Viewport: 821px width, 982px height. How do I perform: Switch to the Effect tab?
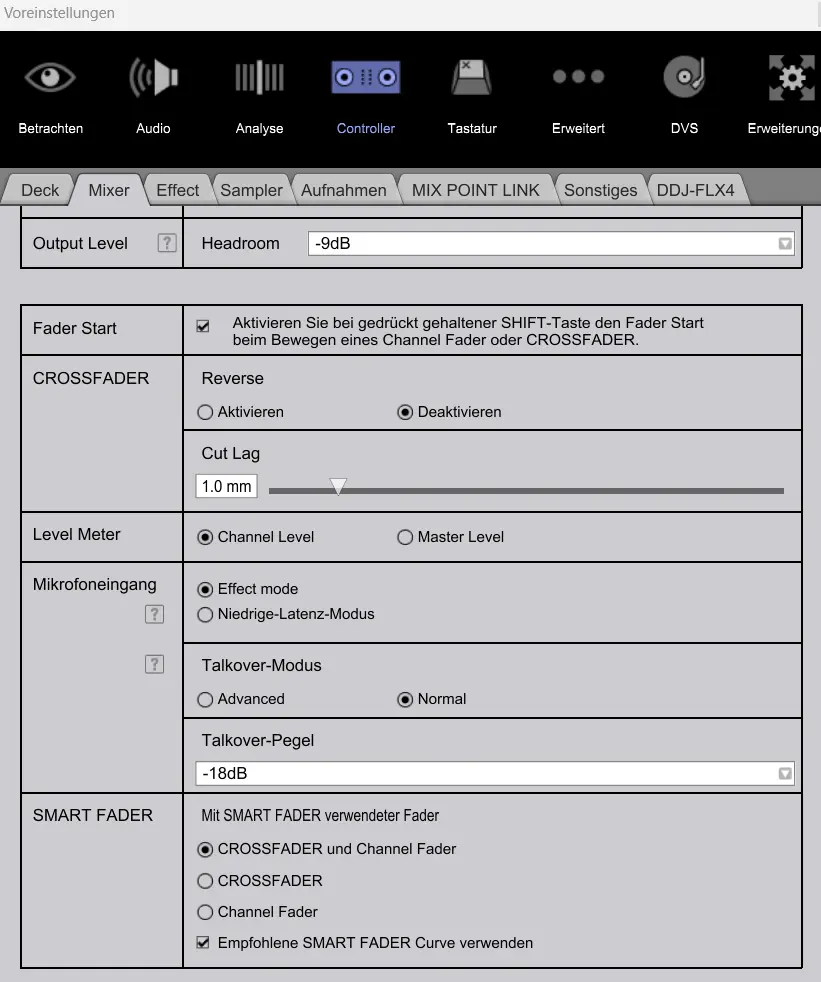pos(177,190)
